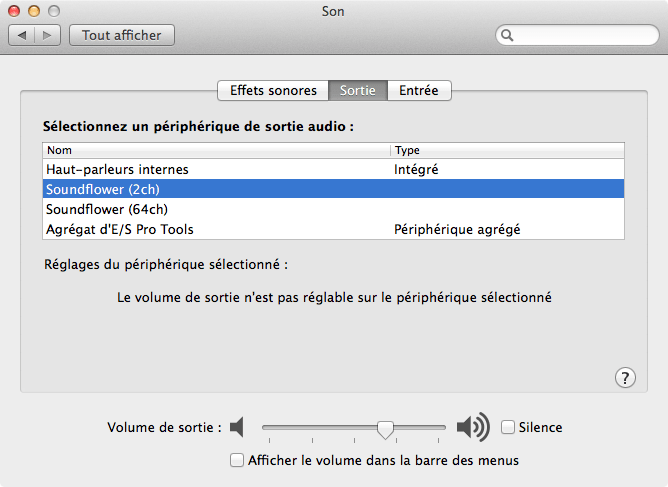The height and width of the screenshot is (487, 668).
Task: Click the low volume speaker icon
Action: [237, 428]
